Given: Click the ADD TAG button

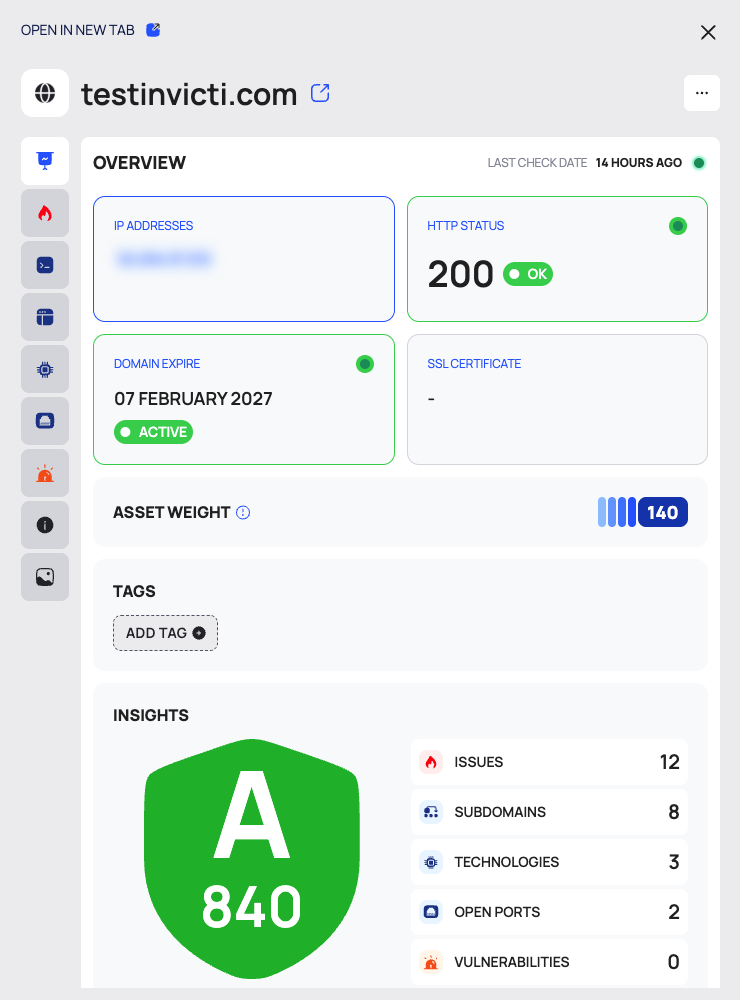Looking at the screenshot, I should pos(165,633).
